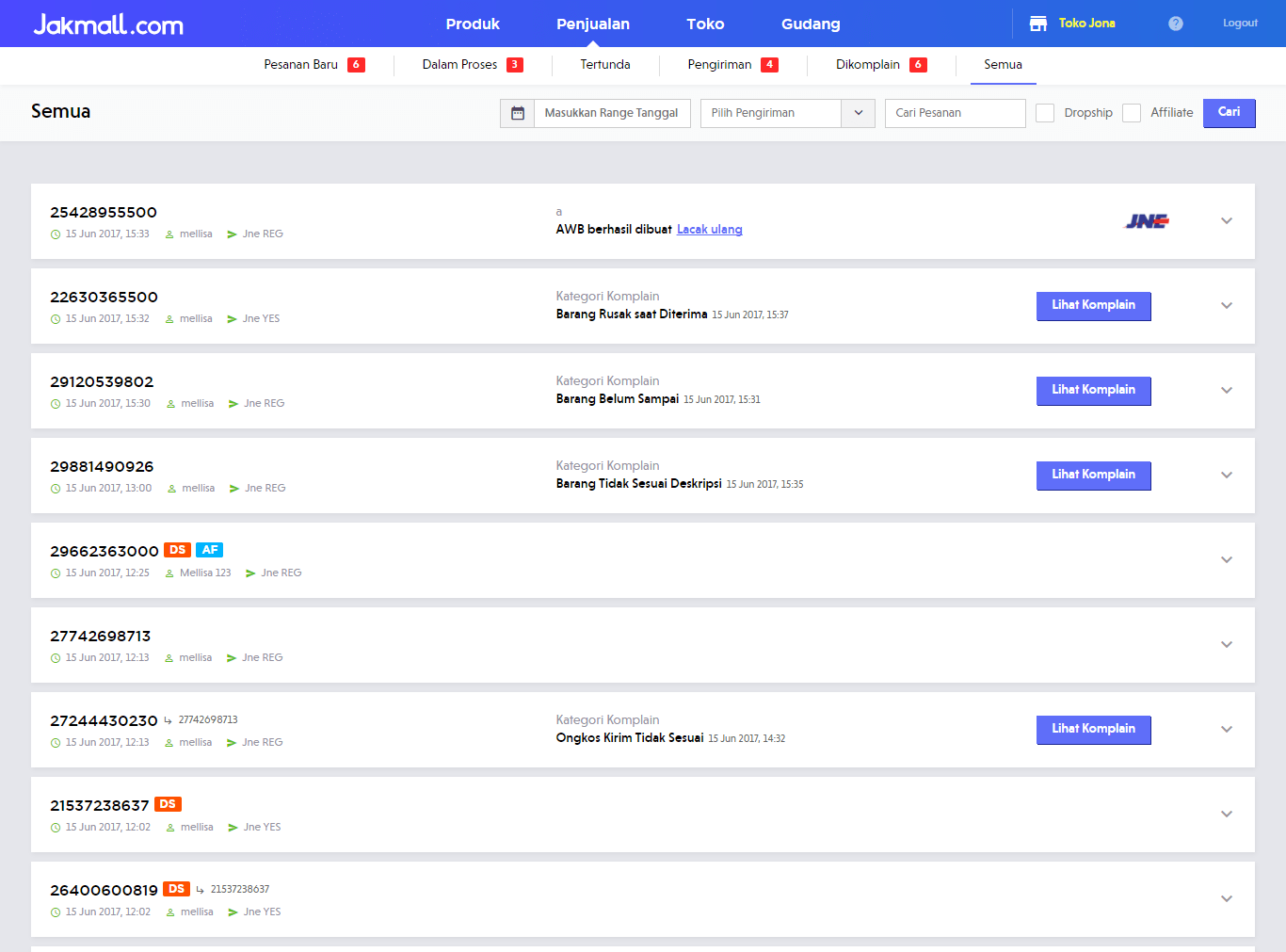Expand order 29881490926 row chevron

(1227, 476)
